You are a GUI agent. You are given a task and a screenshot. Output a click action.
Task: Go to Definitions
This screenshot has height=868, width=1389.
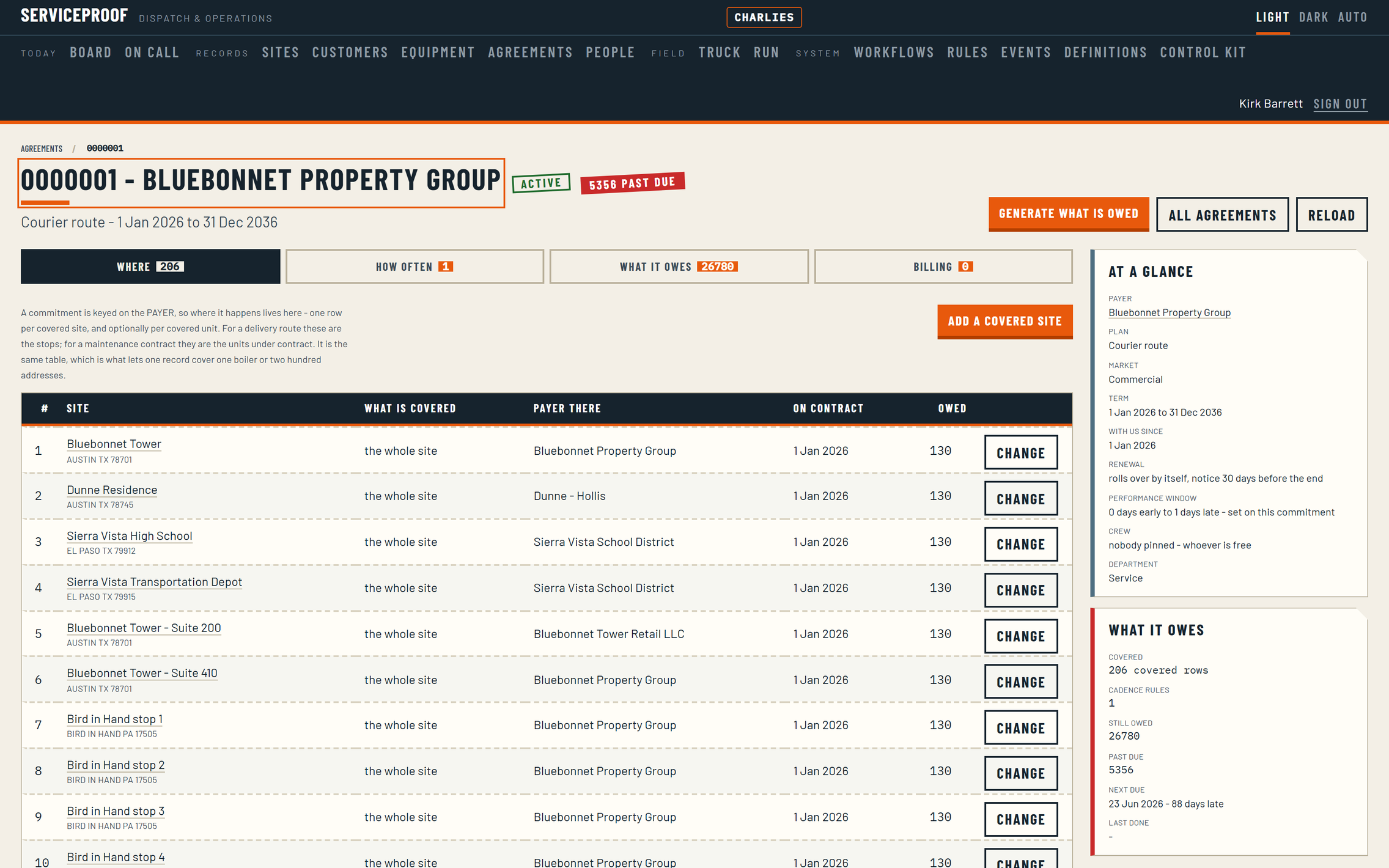coord(1106,53)
